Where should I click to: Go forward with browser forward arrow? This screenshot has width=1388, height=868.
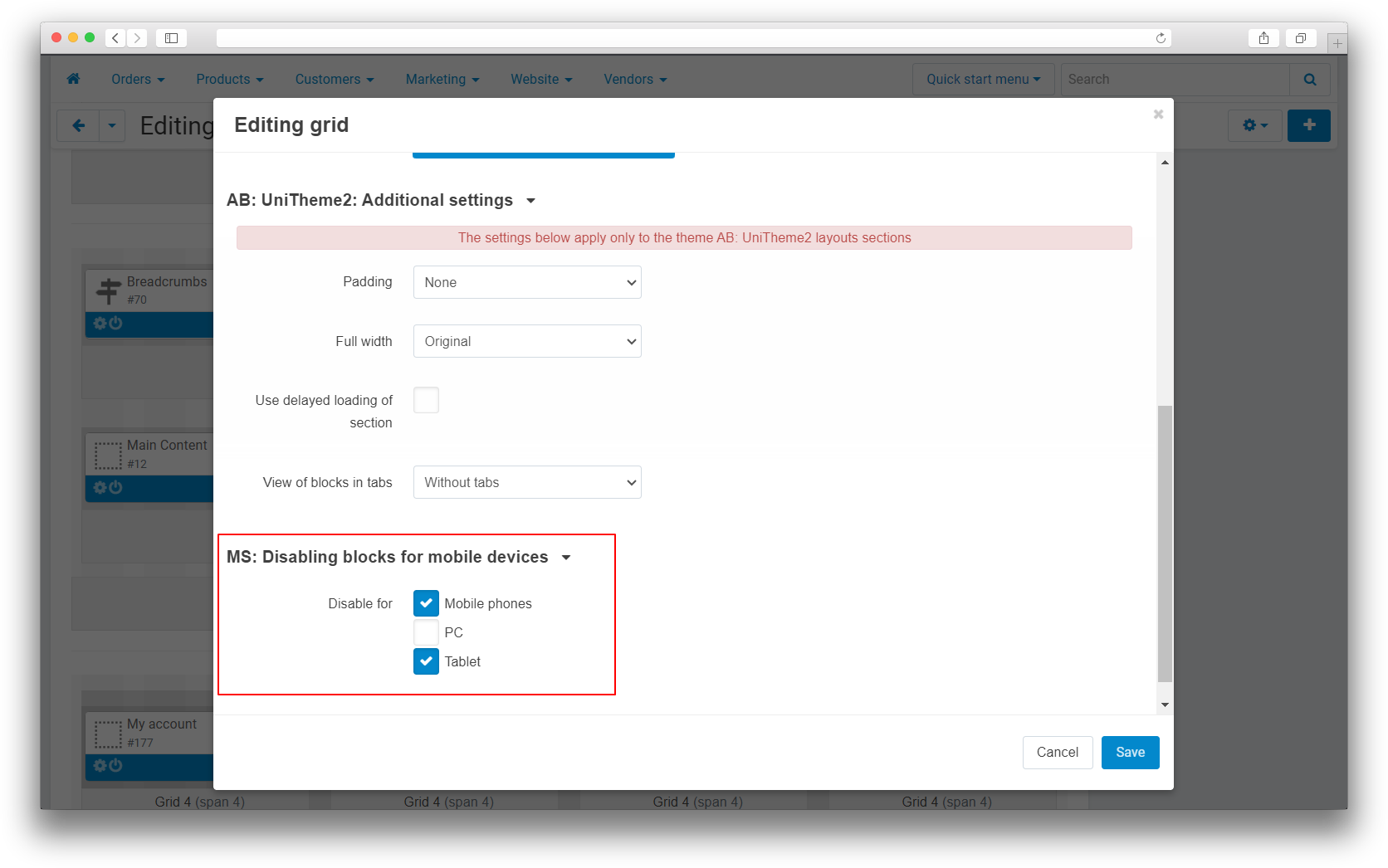pos(137,38)
